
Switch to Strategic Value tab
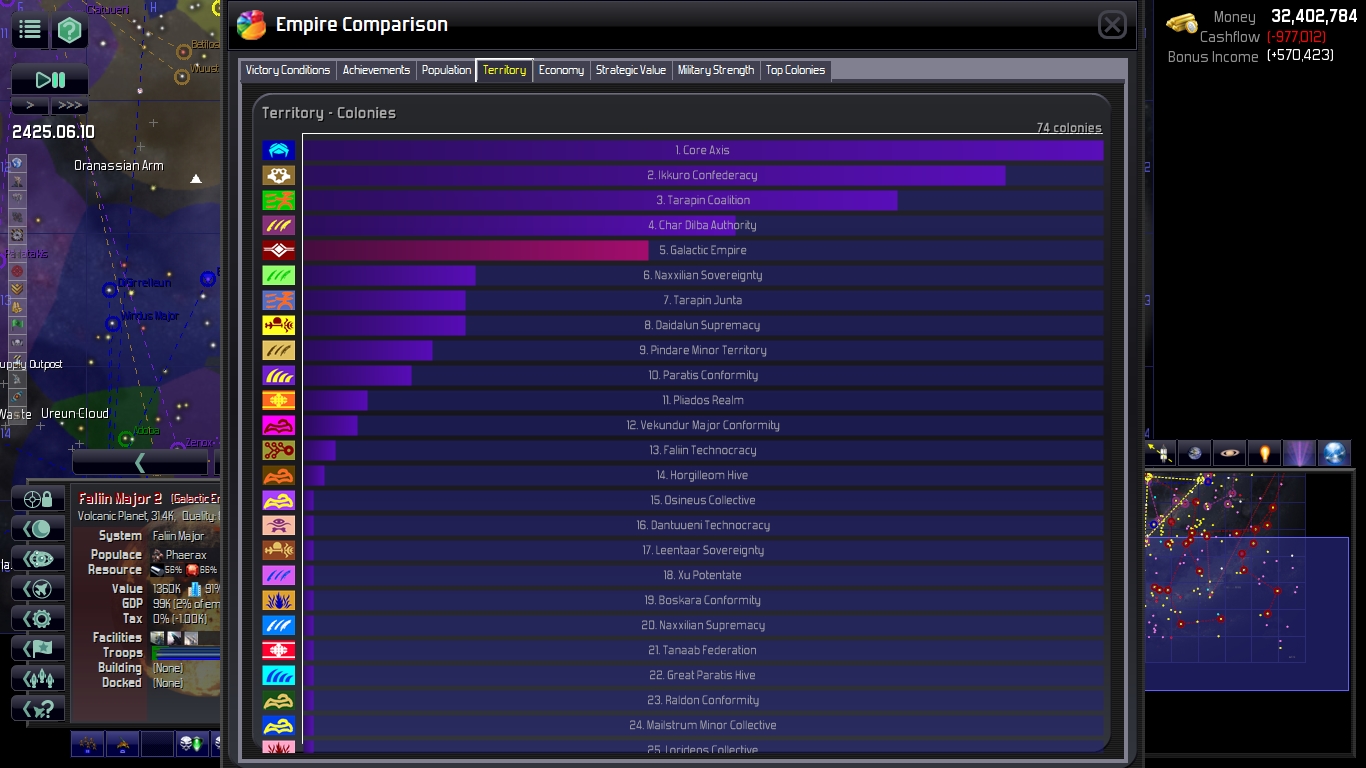pyautogui.click(x=630, y=70)
